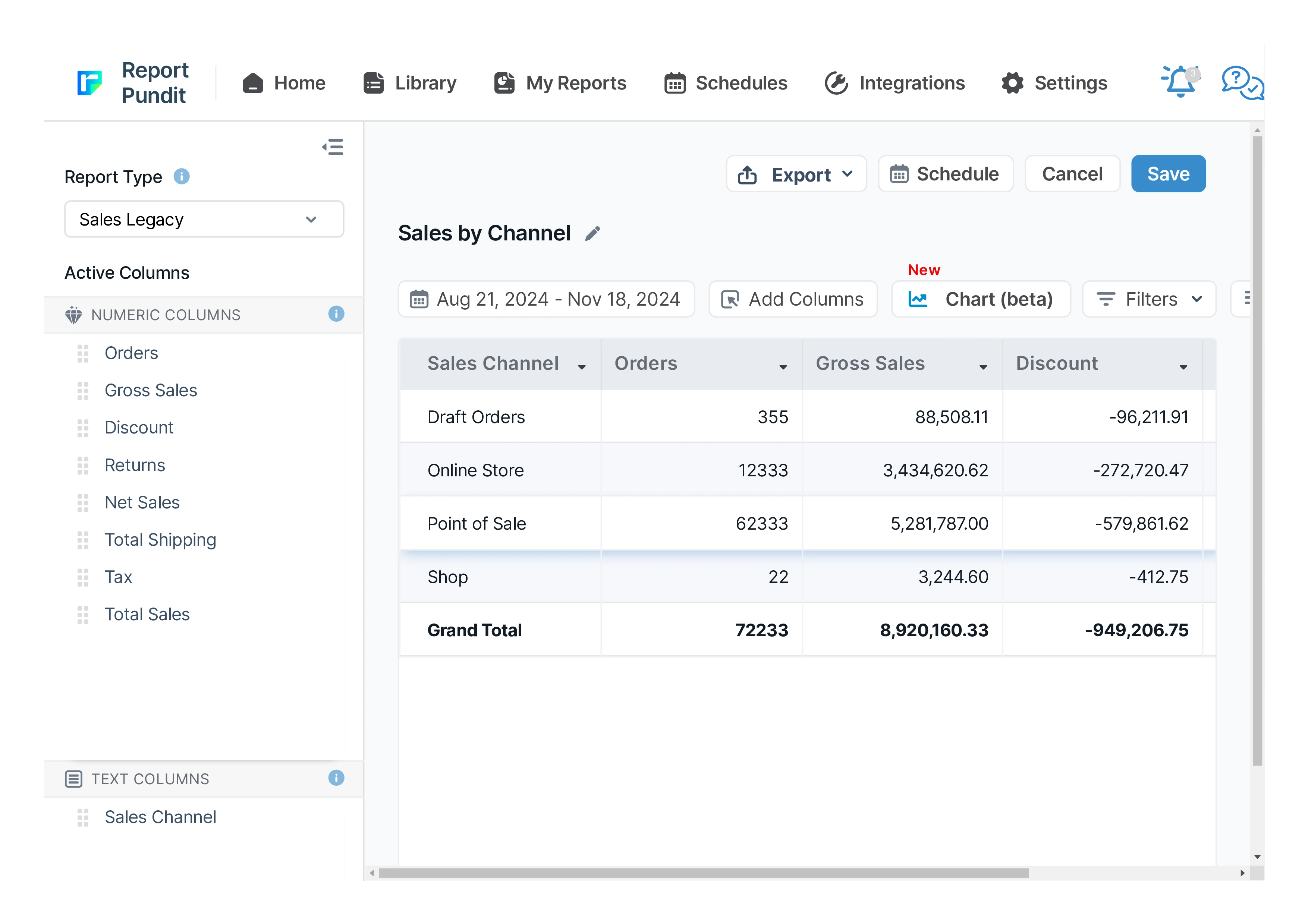1308x924 pixels.
Task: Open the Schedules menu item
Action: click(x=726, y=83)
